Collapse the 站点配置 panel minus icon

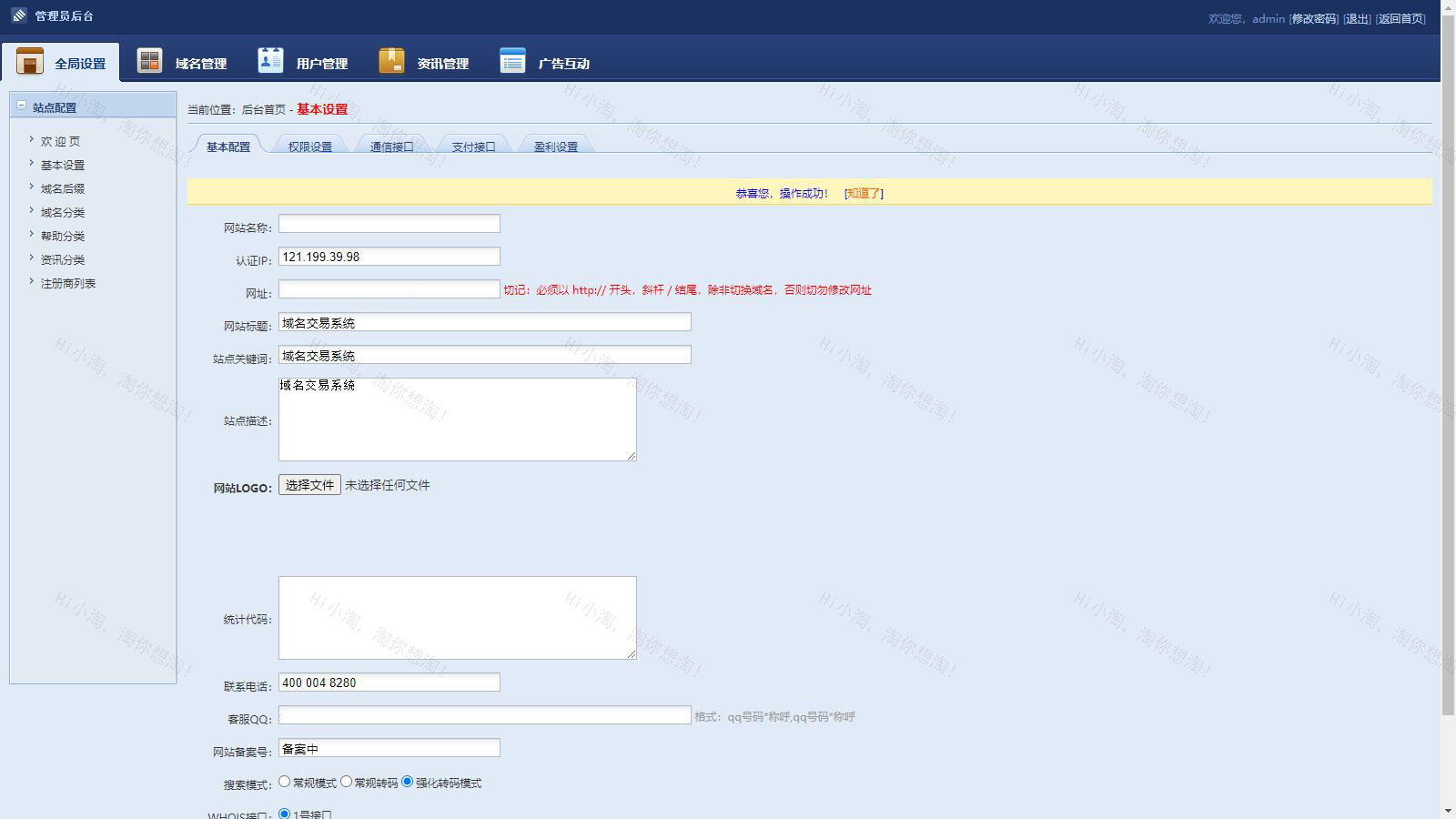[x=21, y=106]
